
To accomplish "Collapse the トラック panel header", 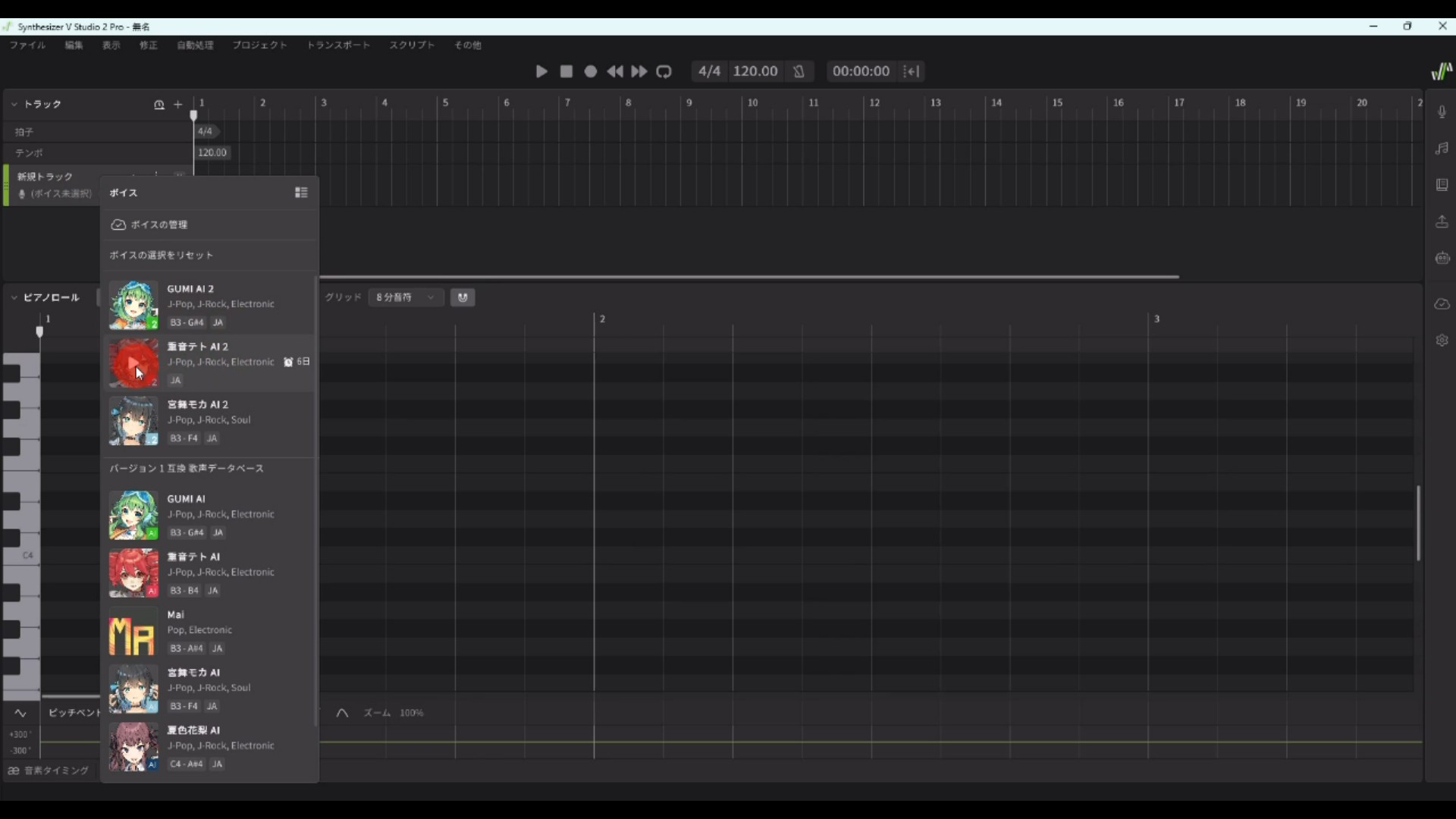I will click(13, 105).
